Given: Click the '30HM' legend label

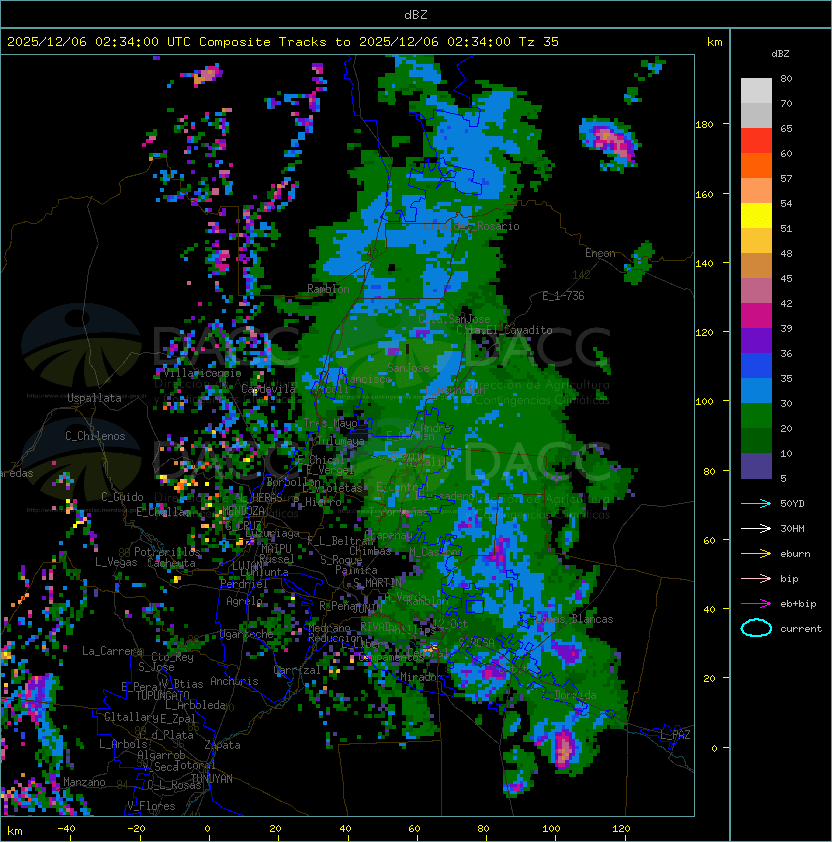Looking at the screenshot, I should click(792, 528).
